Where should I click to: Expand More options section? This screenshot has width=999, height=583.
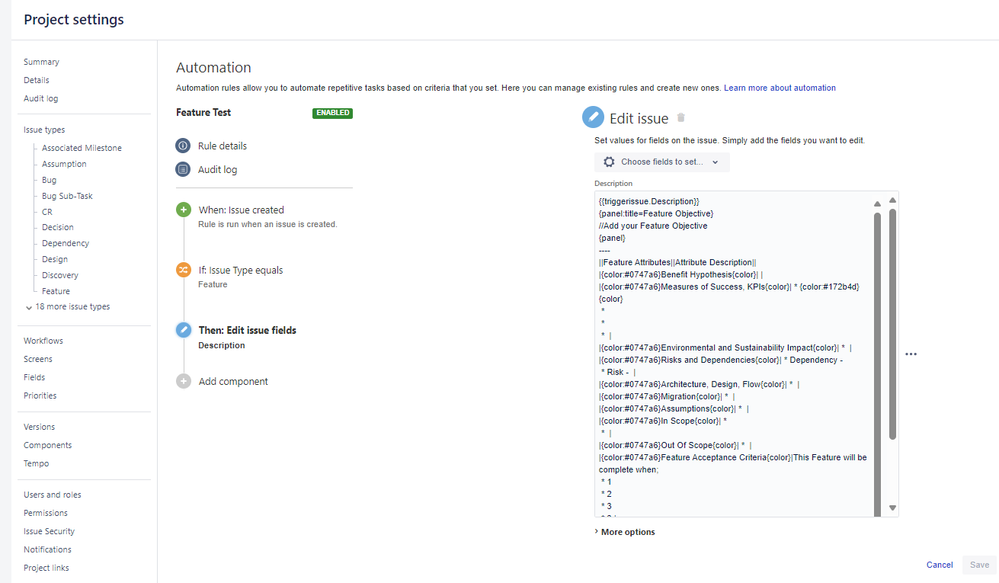[x=624, y=532]
